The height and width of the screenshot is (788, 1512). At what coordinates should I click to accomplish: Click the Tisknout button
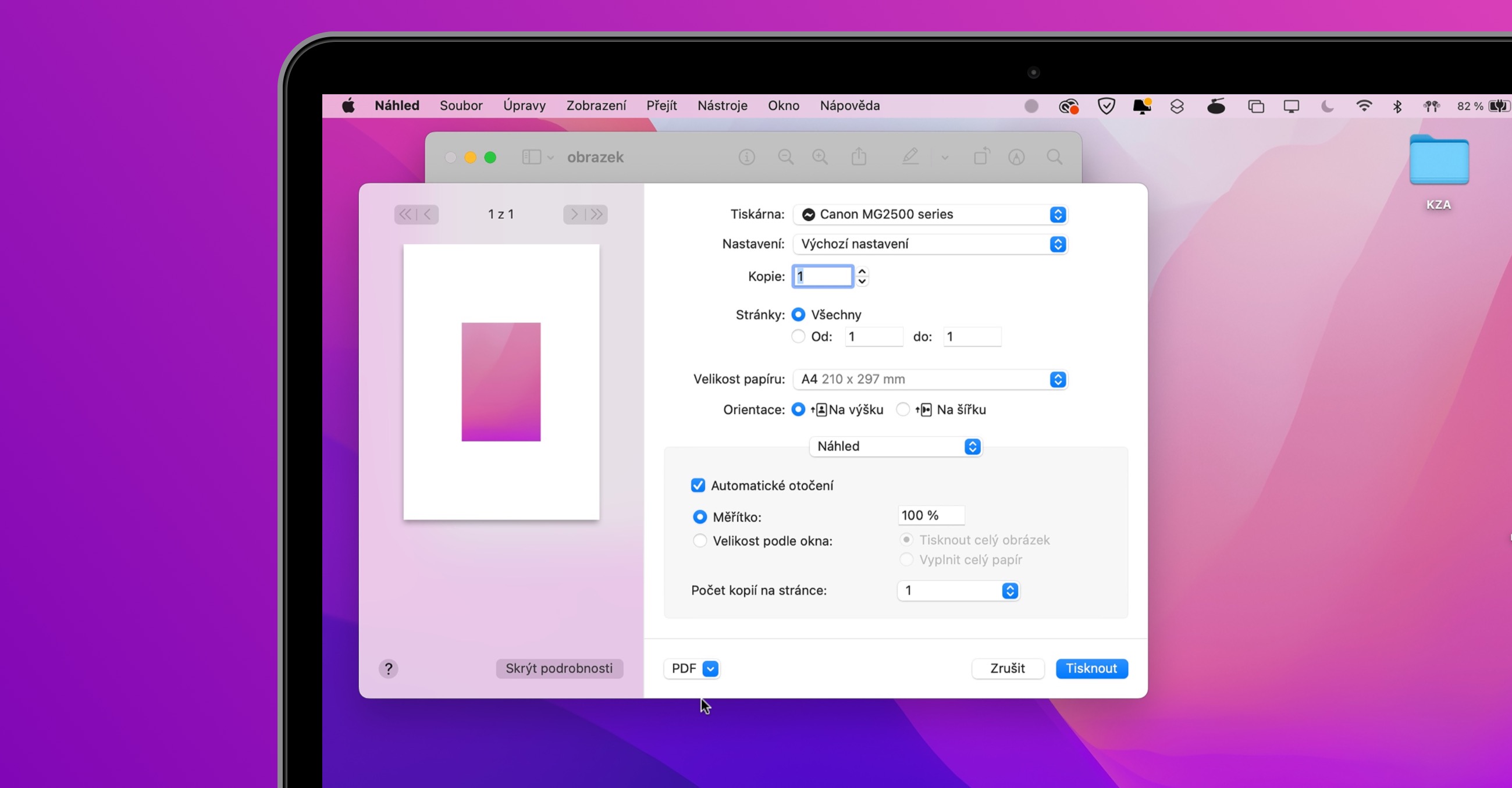(1092, 668)
